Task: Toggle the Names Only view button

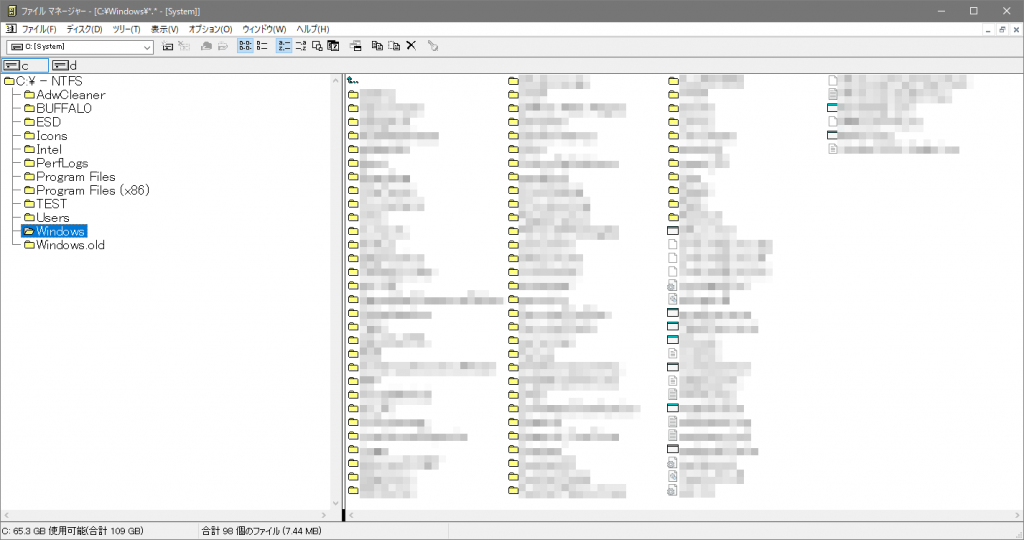Action: coord(245,46)
